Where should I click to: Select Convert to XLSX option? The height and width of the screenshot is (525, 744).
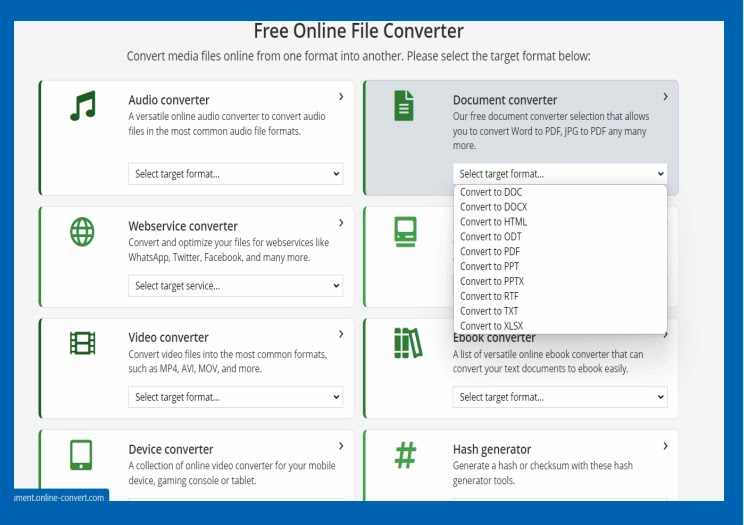click(x=560, y=326)
